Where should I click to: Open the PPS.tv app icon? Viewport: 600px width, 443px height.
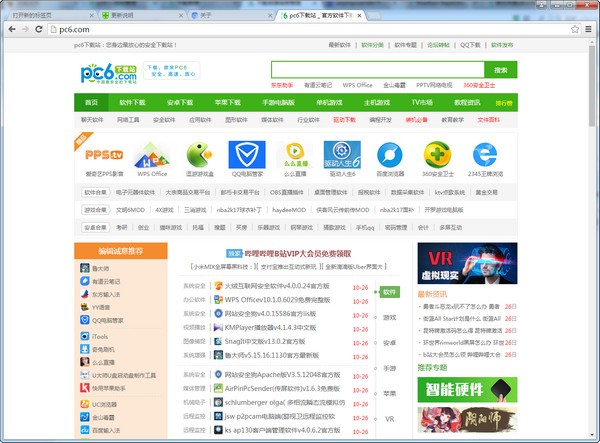coord(104,155)
